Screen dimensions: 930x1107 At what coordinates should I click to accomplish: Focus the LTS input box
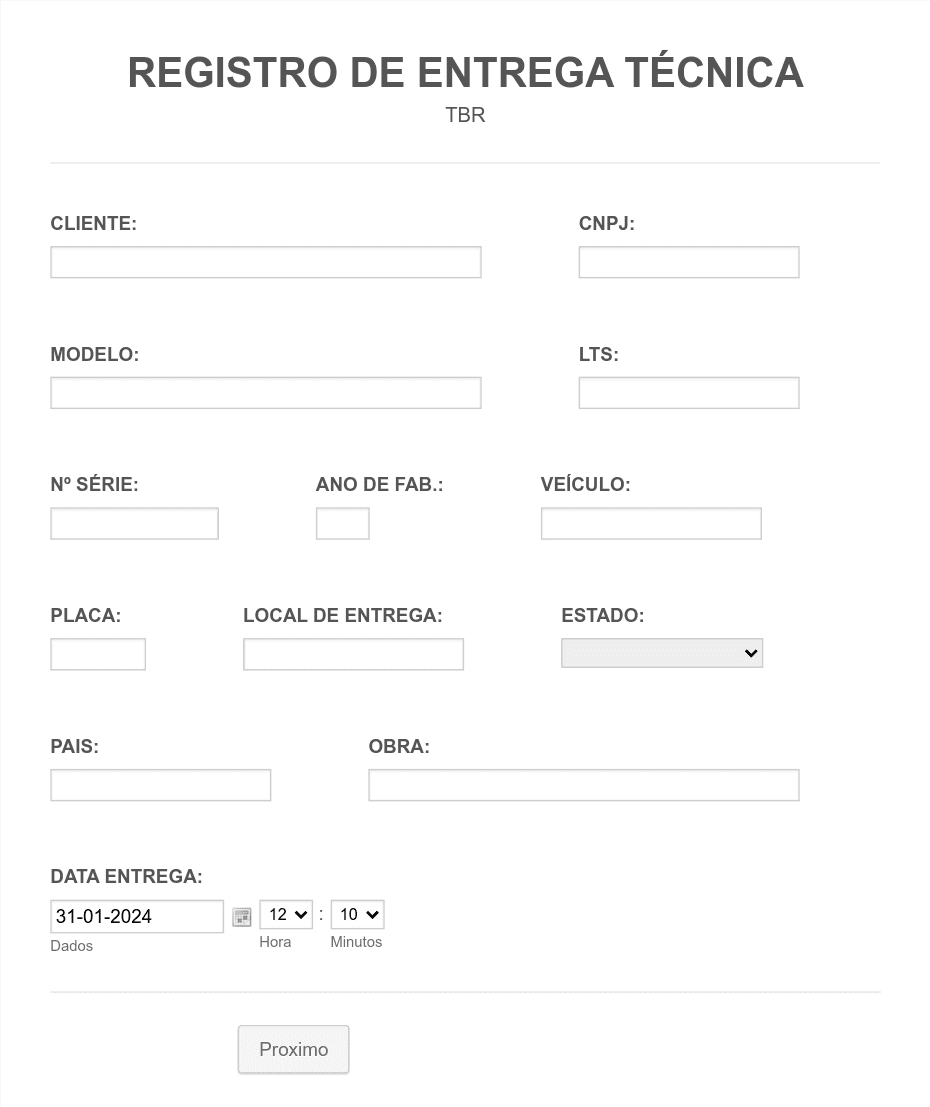(688, 393)
